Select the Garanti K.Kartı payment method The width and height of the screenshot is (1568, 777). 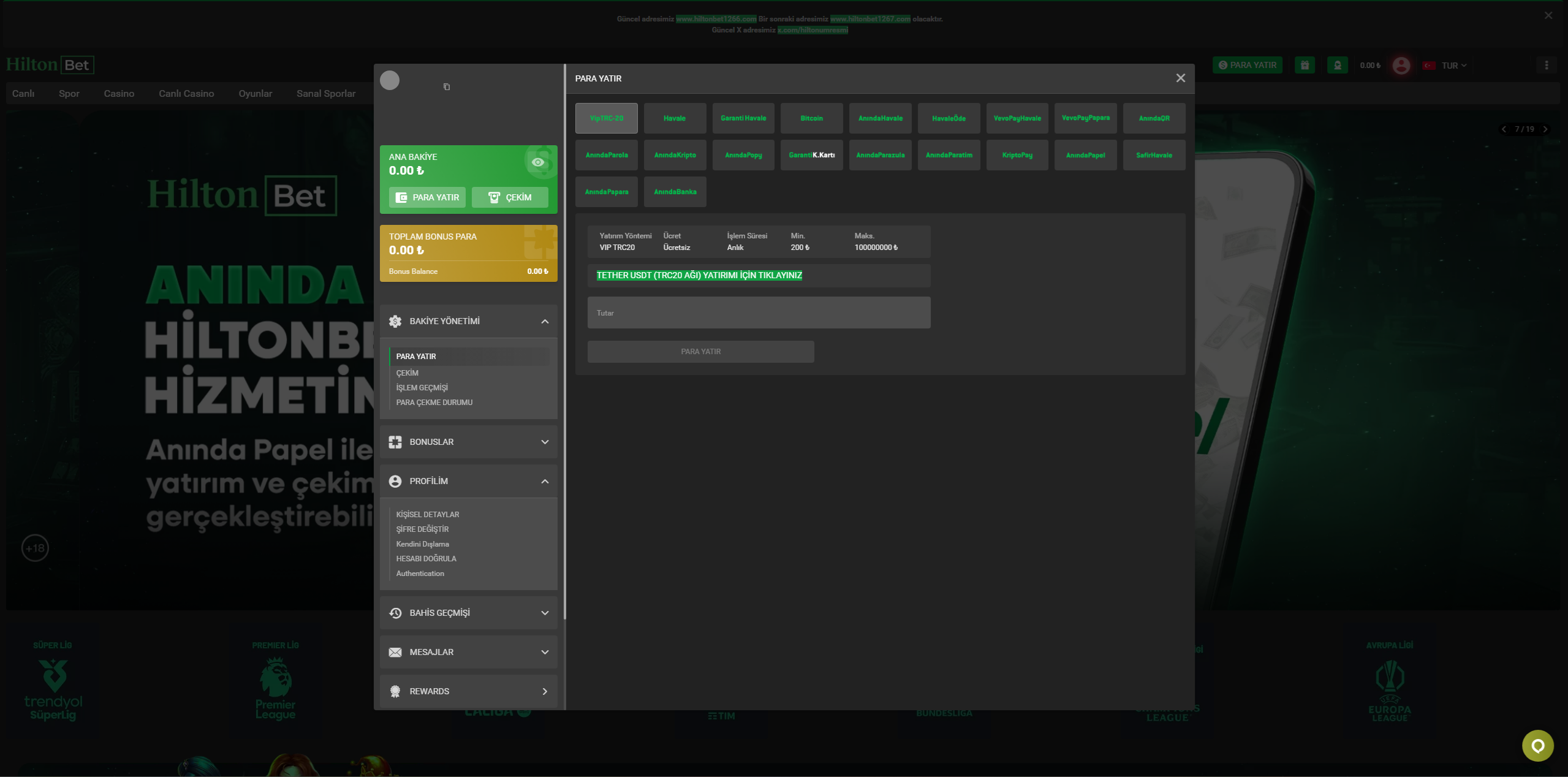pyautogui.click(x=812, y=155)
